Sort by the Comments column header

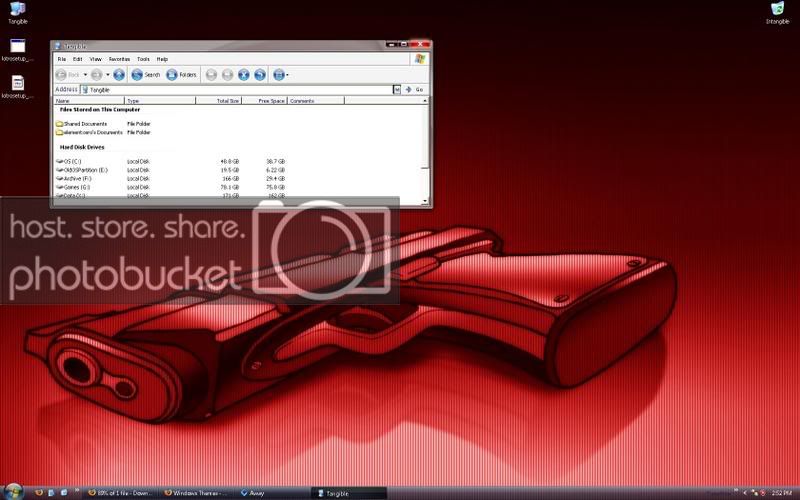[316, 101]
